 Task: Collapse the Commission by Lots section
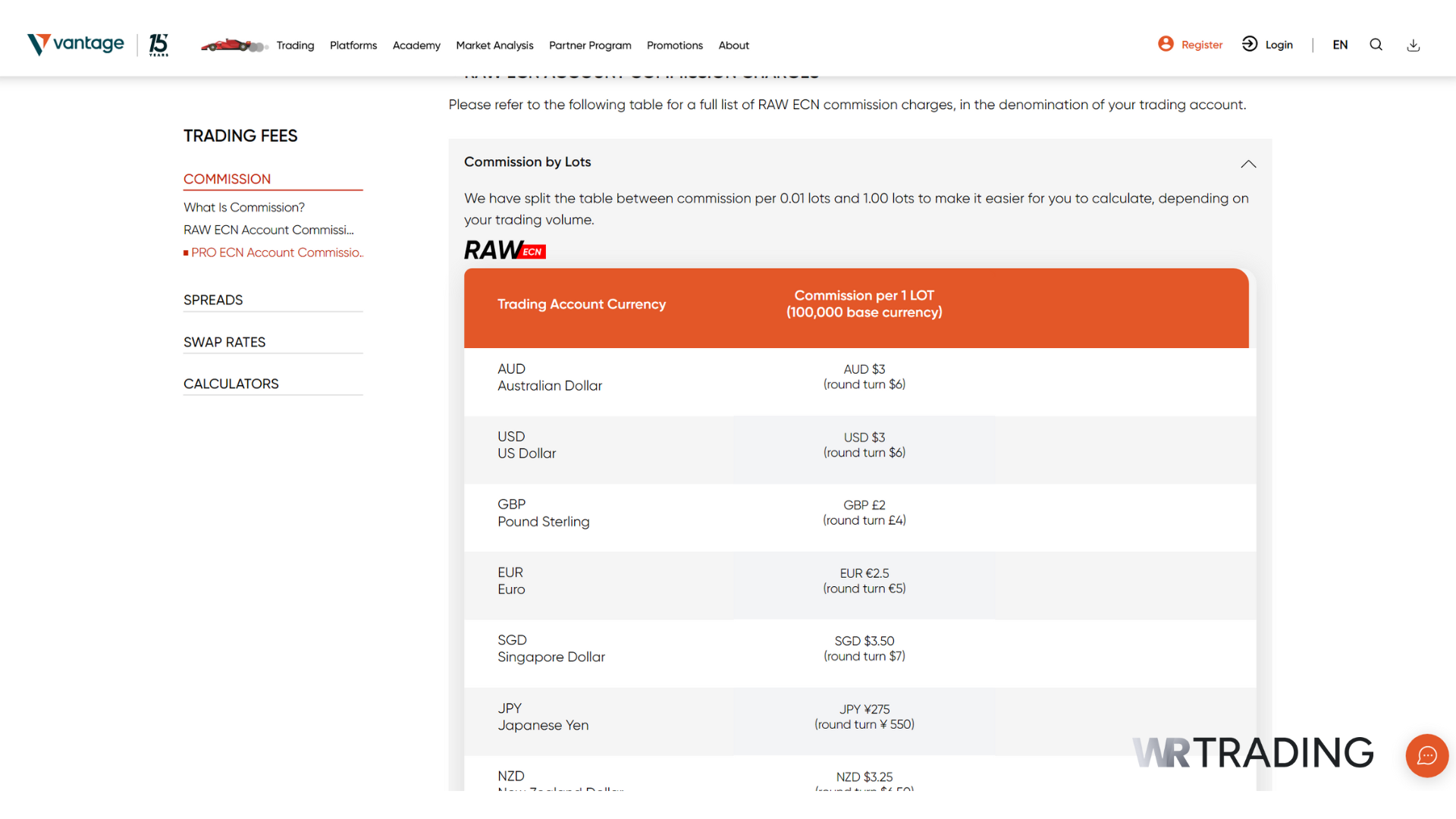tap(1248, 164)
